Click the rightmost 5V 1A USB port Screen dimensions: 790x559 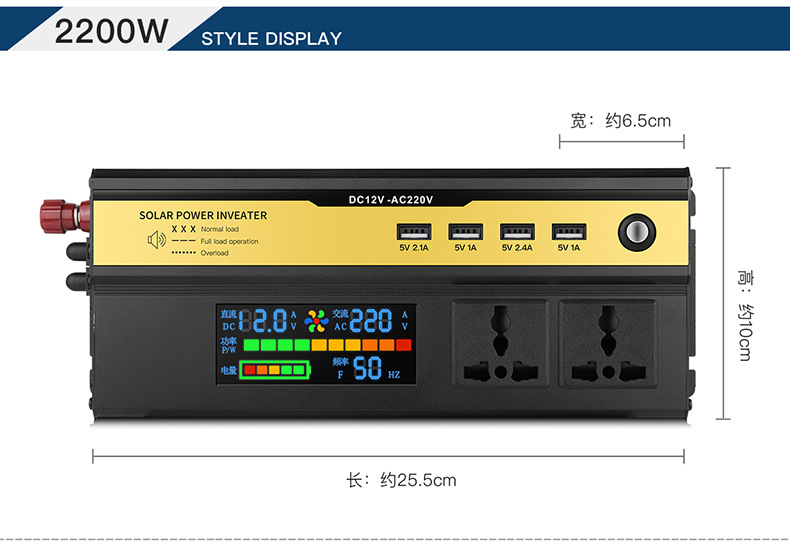(x=569, y=232)
